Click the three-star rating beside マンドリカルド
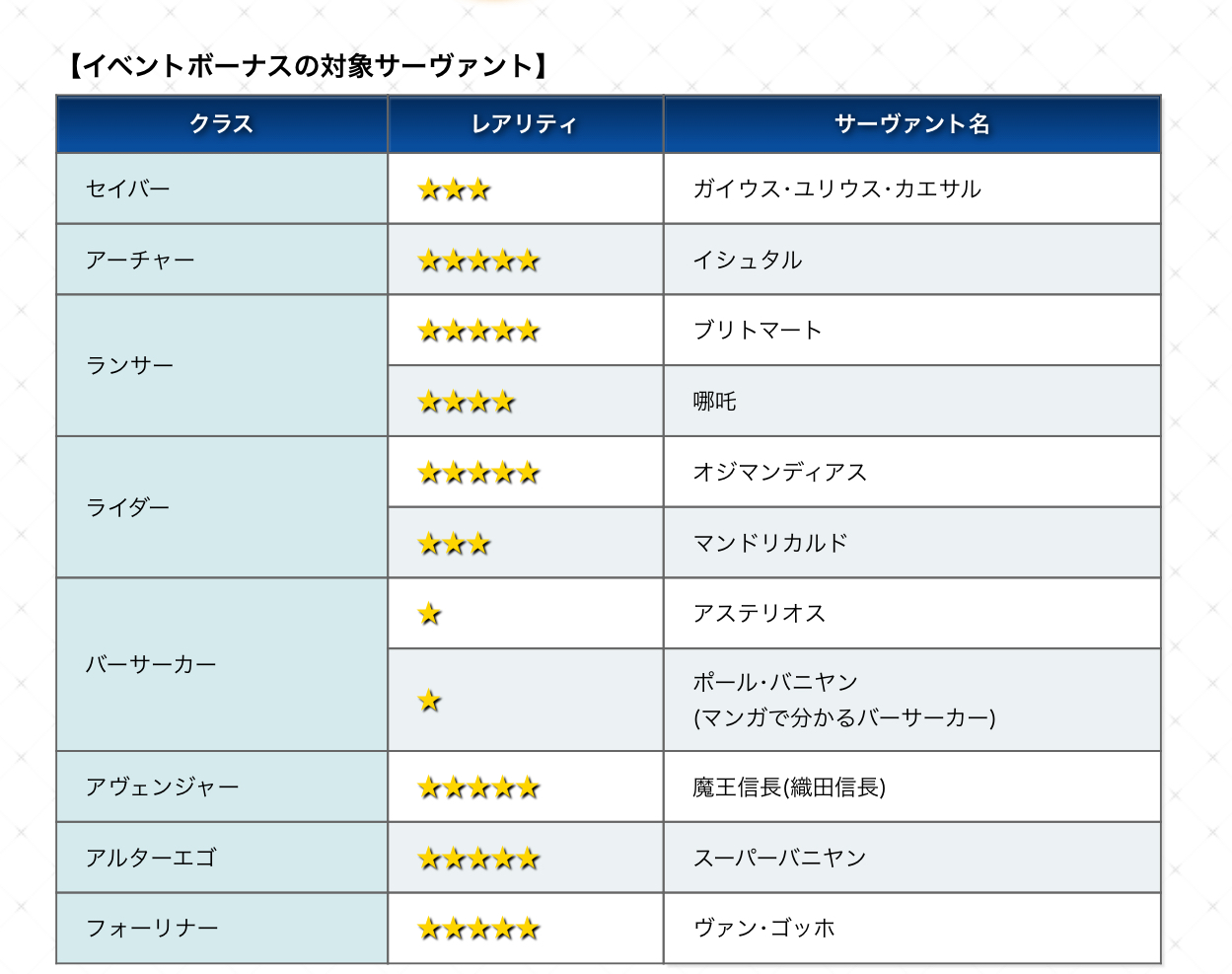Screen dimensions: 1232x974 454,544
